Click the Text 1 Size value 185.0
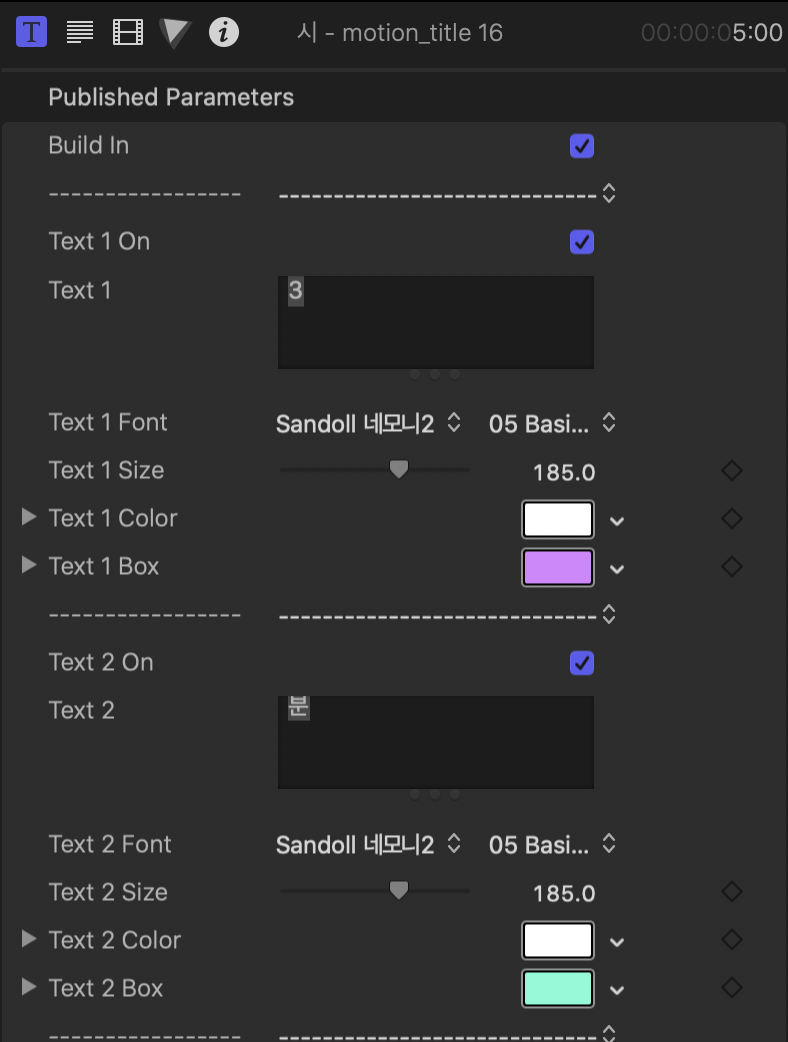Viewport: 788px width, 1042px height. pyautogui.click(x=564, y=472)
